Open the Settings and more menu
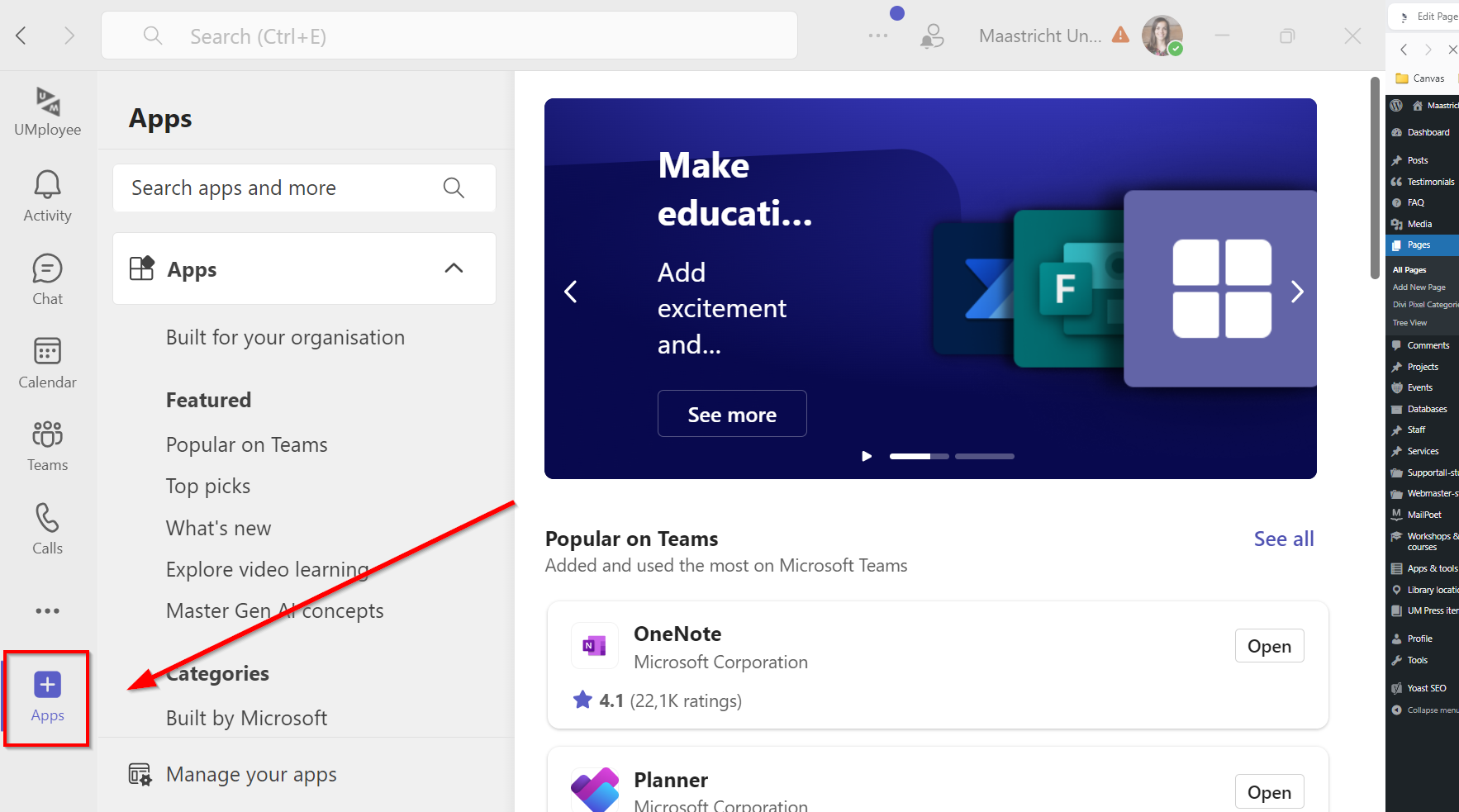 pyautogui.click(x=877, y=36)
